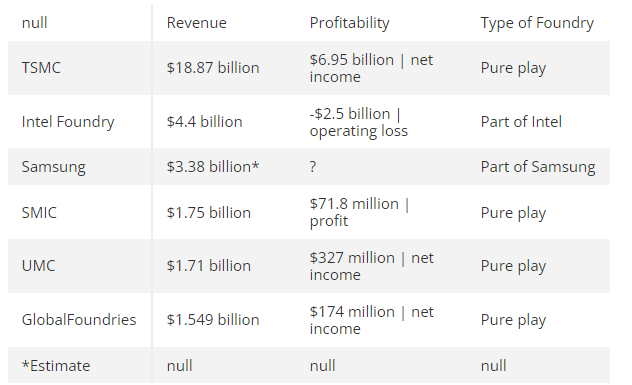
Task: Click the Intel Foundry row label
Action: click(x=68, y=122)
